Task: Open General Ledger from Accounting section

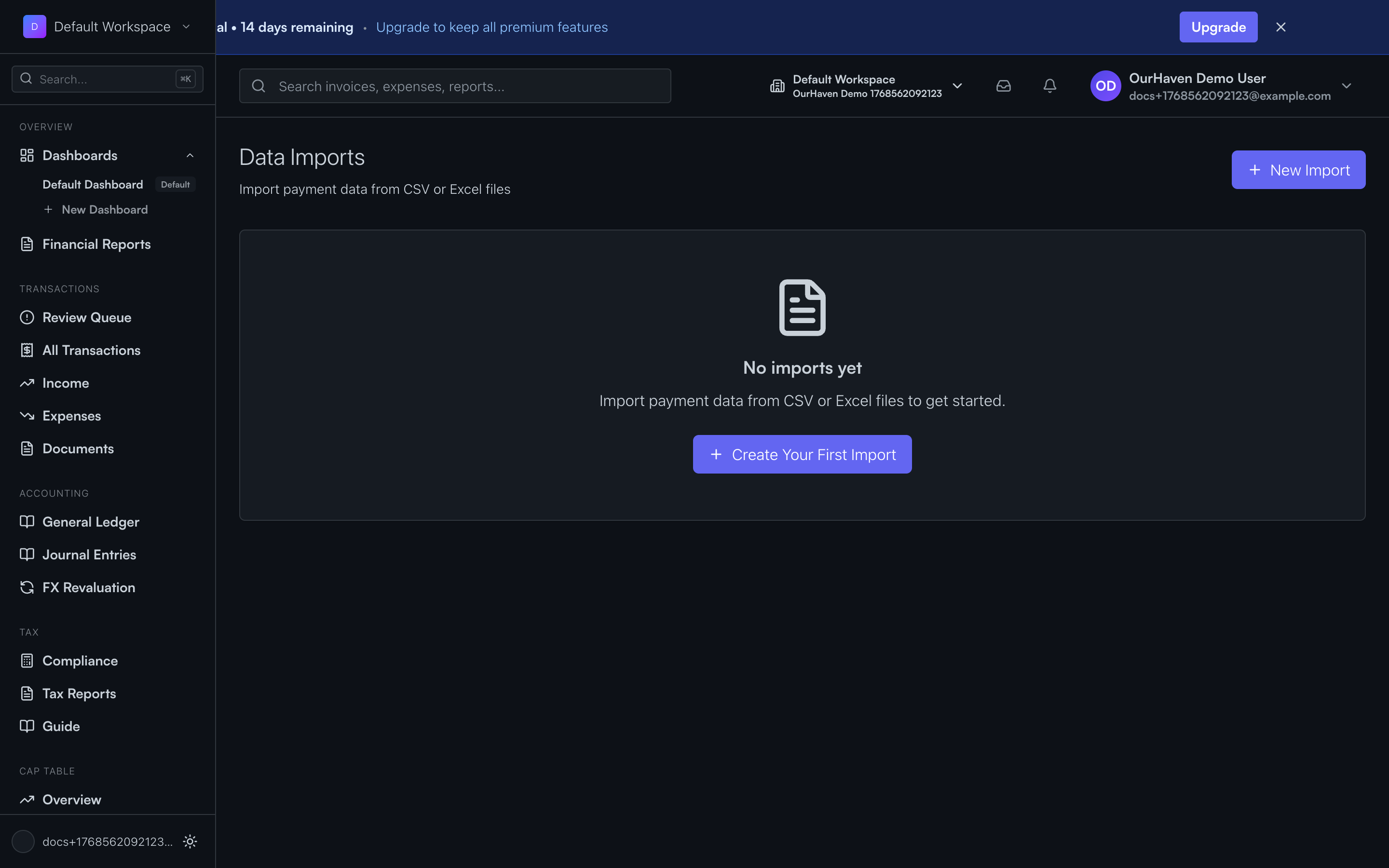Action: pos(91,521)
